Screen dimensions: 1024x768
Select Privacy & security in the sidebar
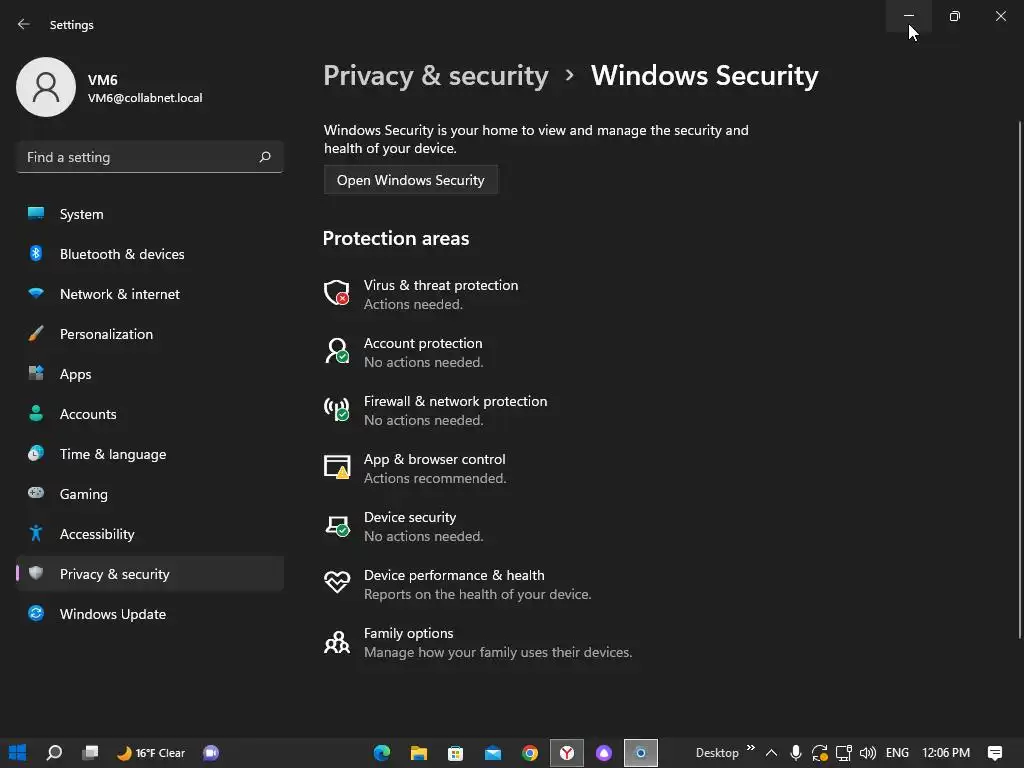point(150,574)
